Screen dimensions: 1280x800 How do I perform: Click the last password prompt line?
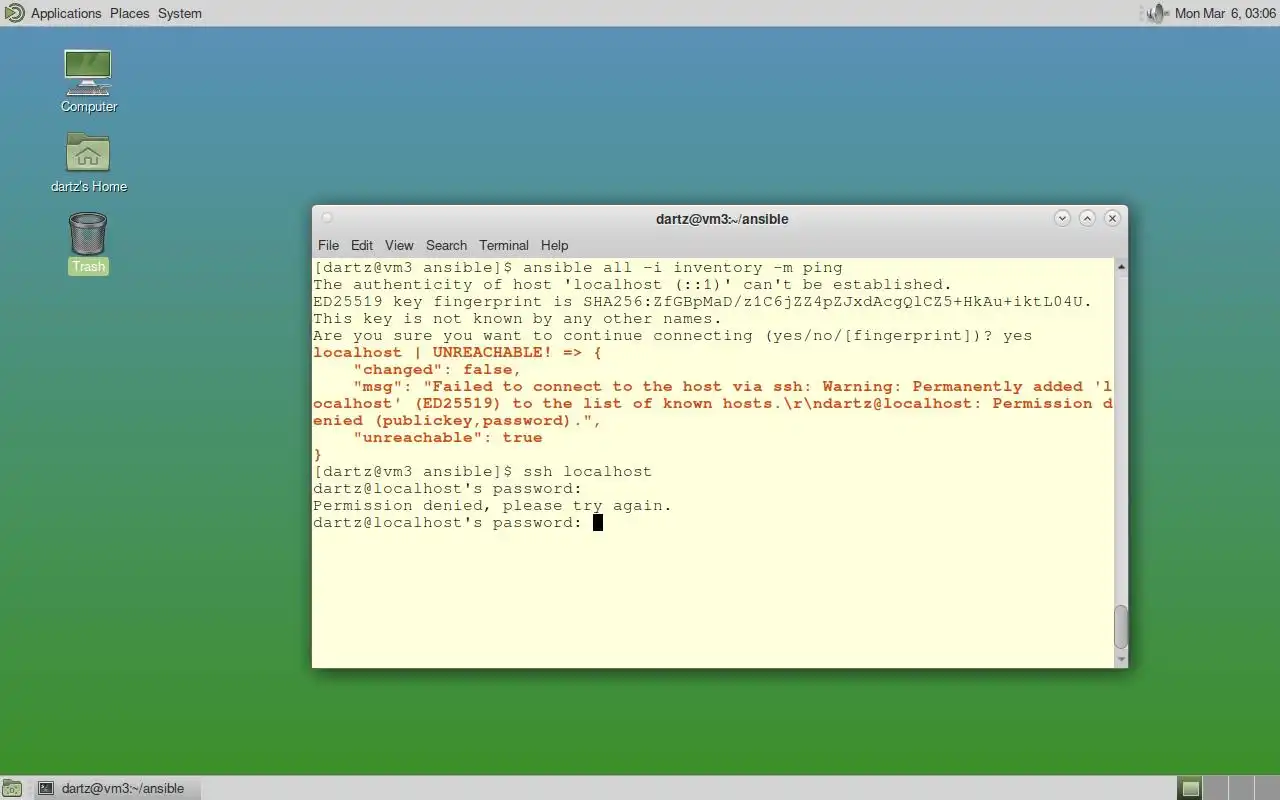pos(458,523)
